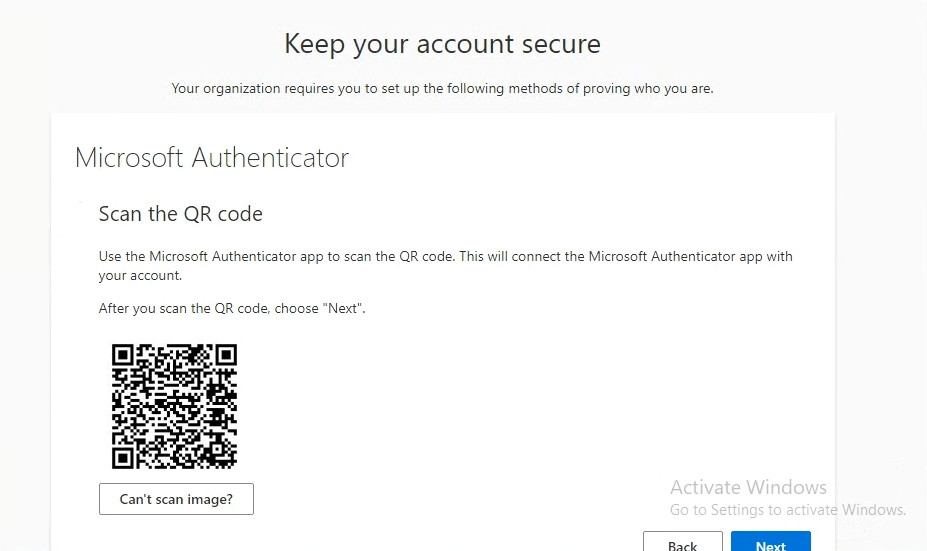
Task: Click the bottom-right corner of the QR code
Action: tap(234, 466)
